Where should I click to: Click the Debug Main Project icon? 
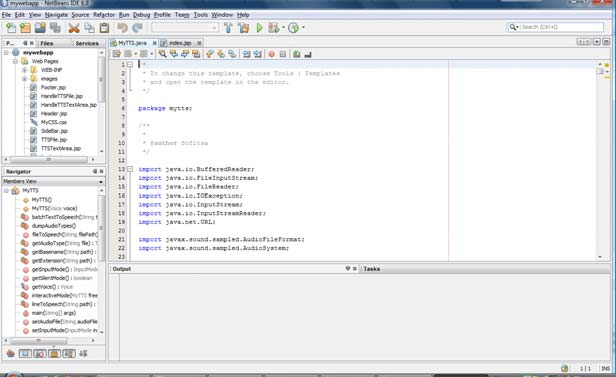coord(273,27)
